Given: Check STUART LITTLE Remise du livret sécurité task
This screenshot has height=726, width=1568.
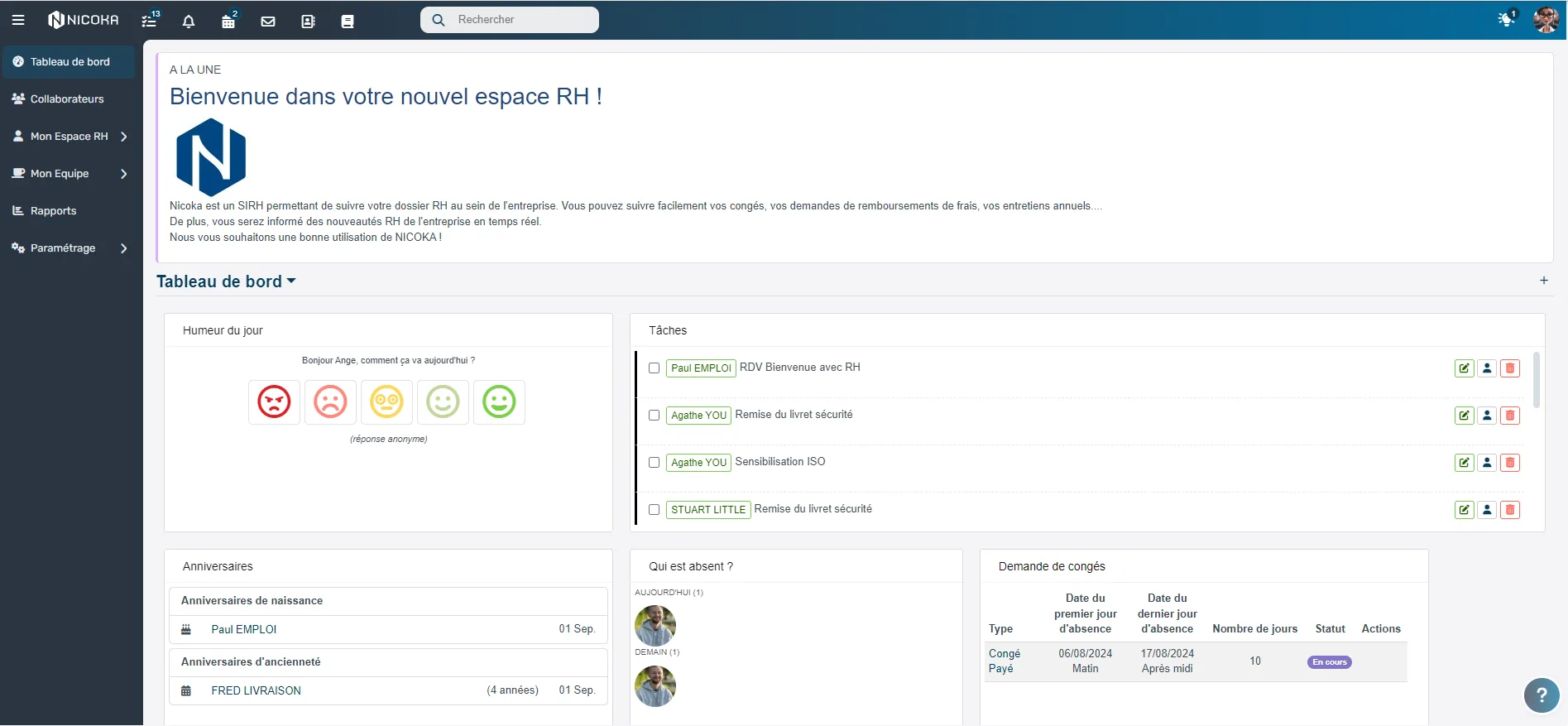Looking at the screenshot, I should point(655,510).
